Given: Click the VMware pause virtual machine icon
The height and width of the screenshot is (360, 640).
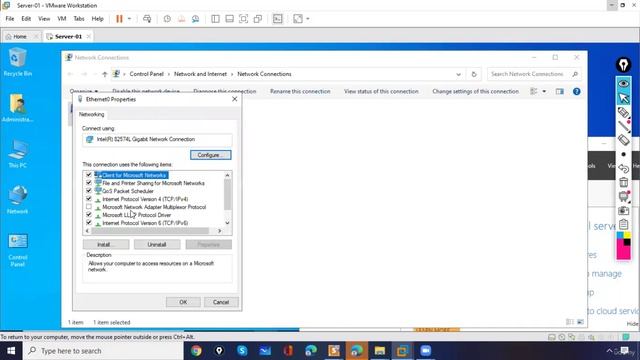Looking at the screenshot, I should (x=119, y=19).
